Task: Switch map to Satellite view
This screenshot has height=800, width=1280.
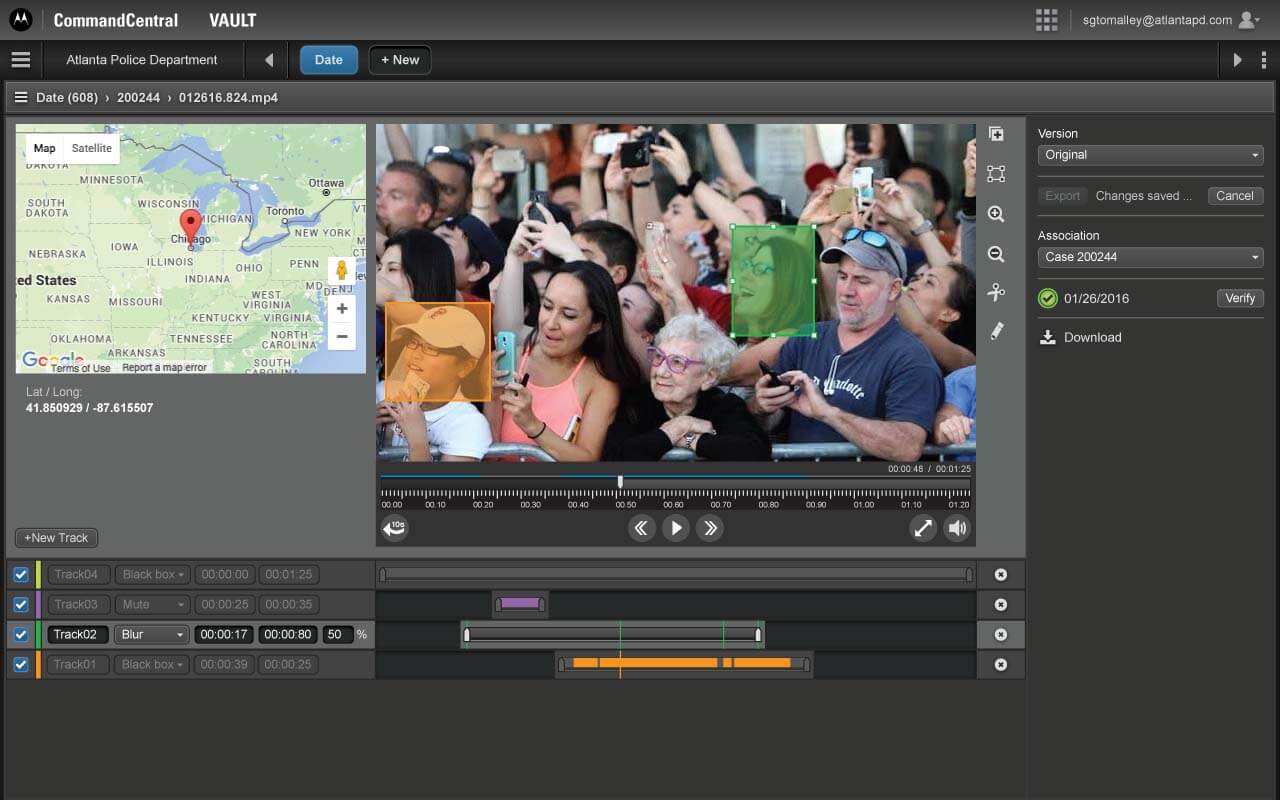Action: (x=92, y=148)
